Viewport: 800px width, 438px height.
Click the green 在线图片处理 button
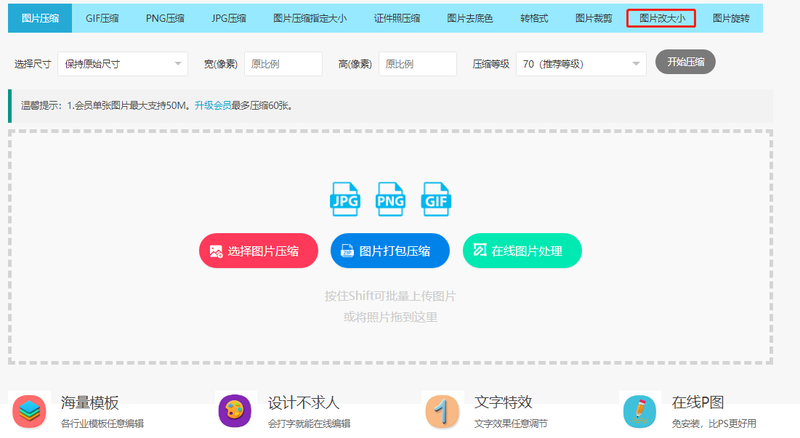(x=522, y=251)
